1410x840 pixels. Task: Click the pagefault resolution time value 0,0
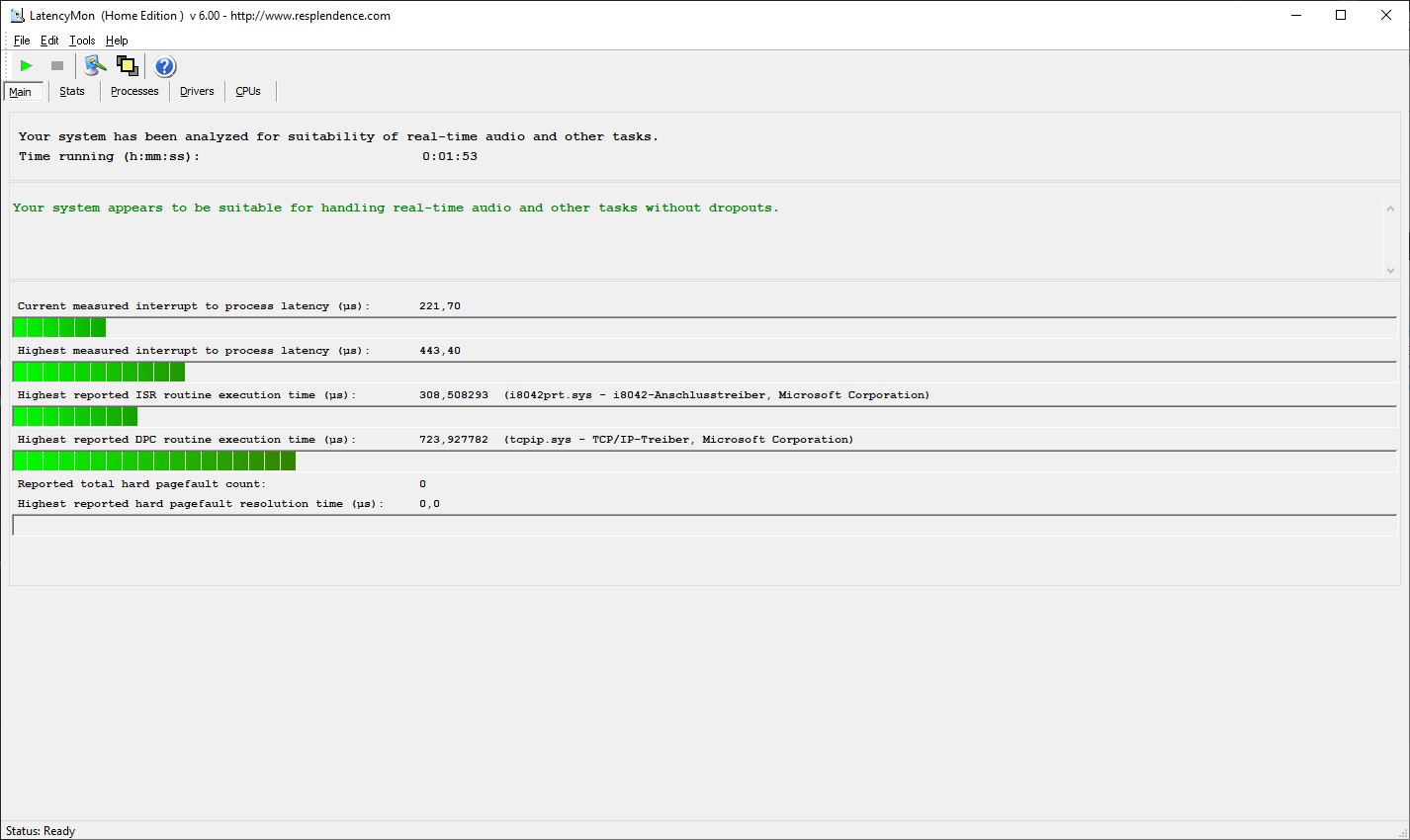pyautogui.click(x=430, y=504)
